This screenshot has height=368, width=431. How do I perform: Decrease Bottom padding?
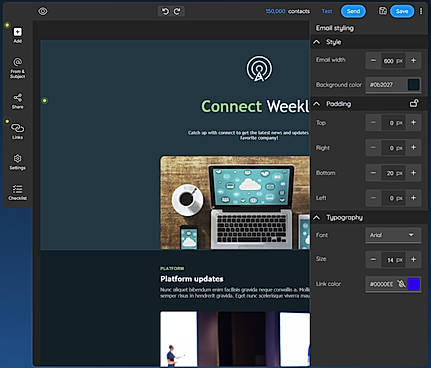(x=373, y=173)
